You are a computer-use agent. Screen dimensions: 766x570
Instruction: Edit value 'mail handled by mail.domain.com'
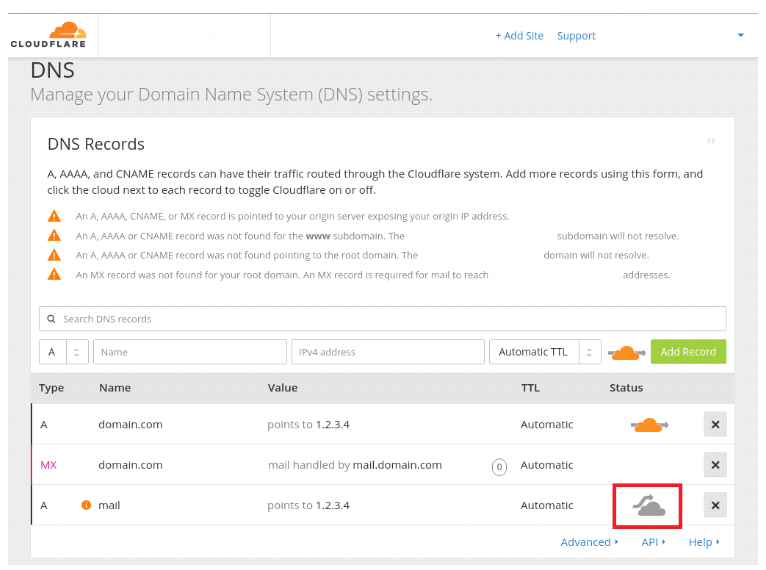point(355,465)
